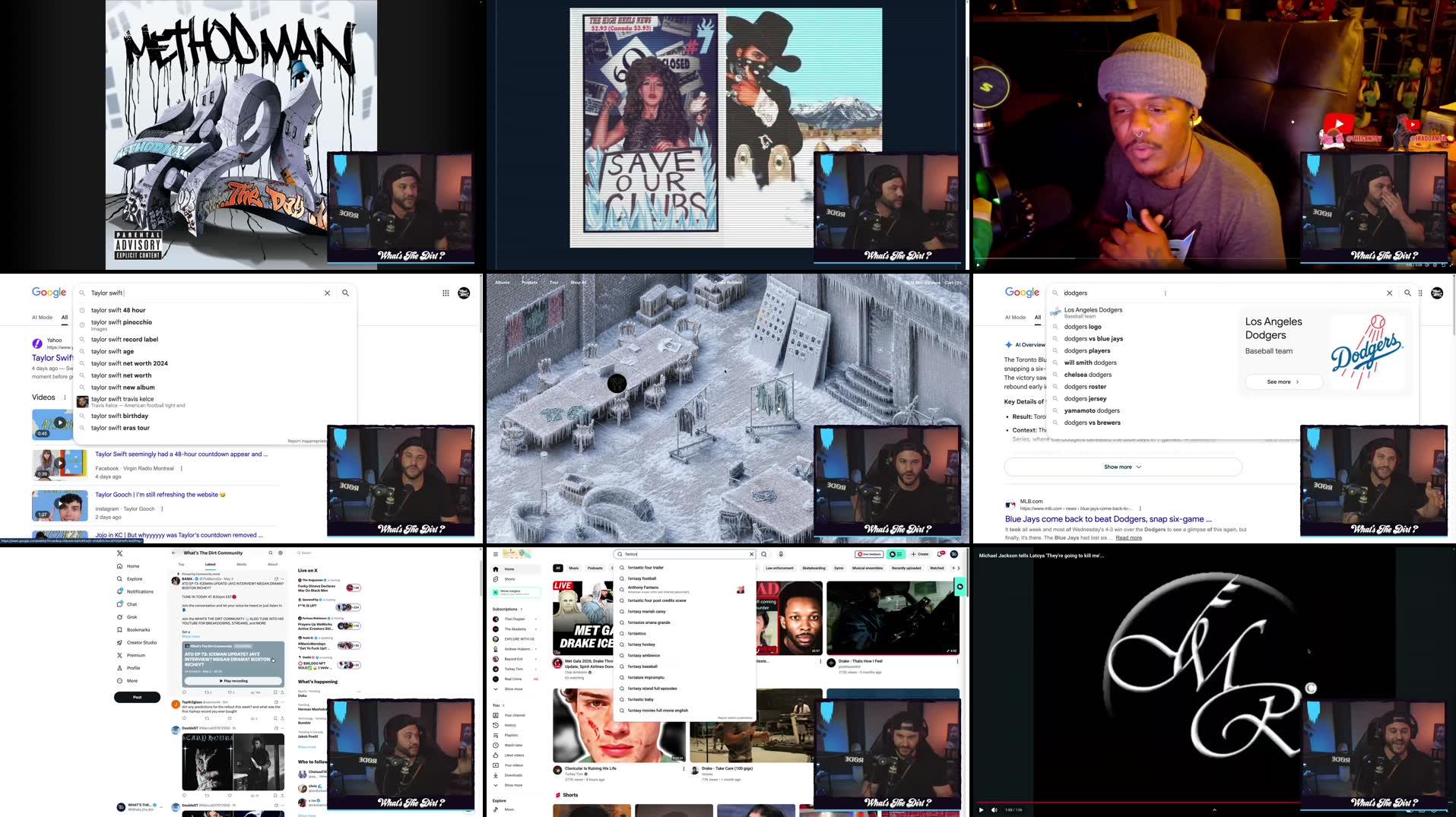1456x817 pixels.
Task: Clear the YouTube search box text
Action: coord(752,554)
